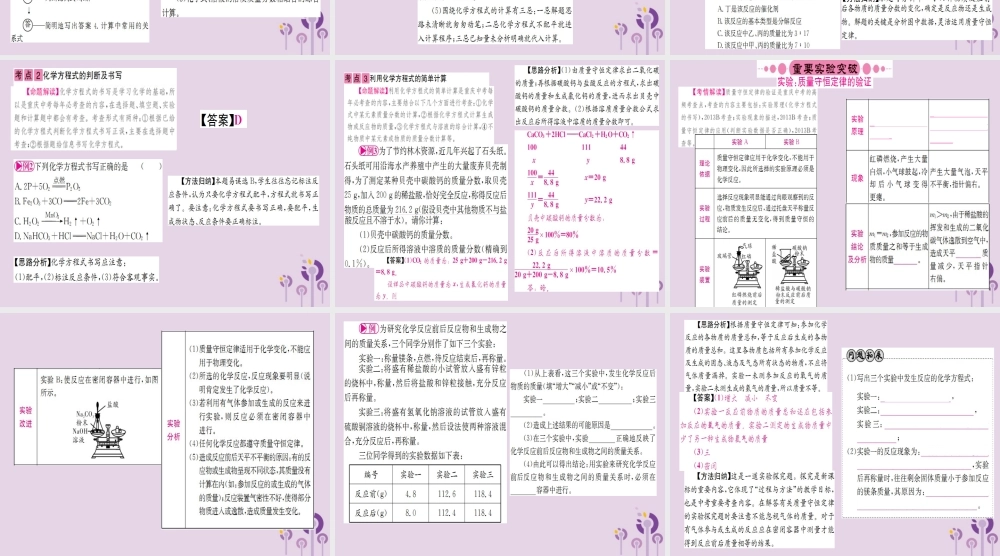Select the 【答案】D answer text
Viewport: 1000px width, 556px height.
coord(221,120)
